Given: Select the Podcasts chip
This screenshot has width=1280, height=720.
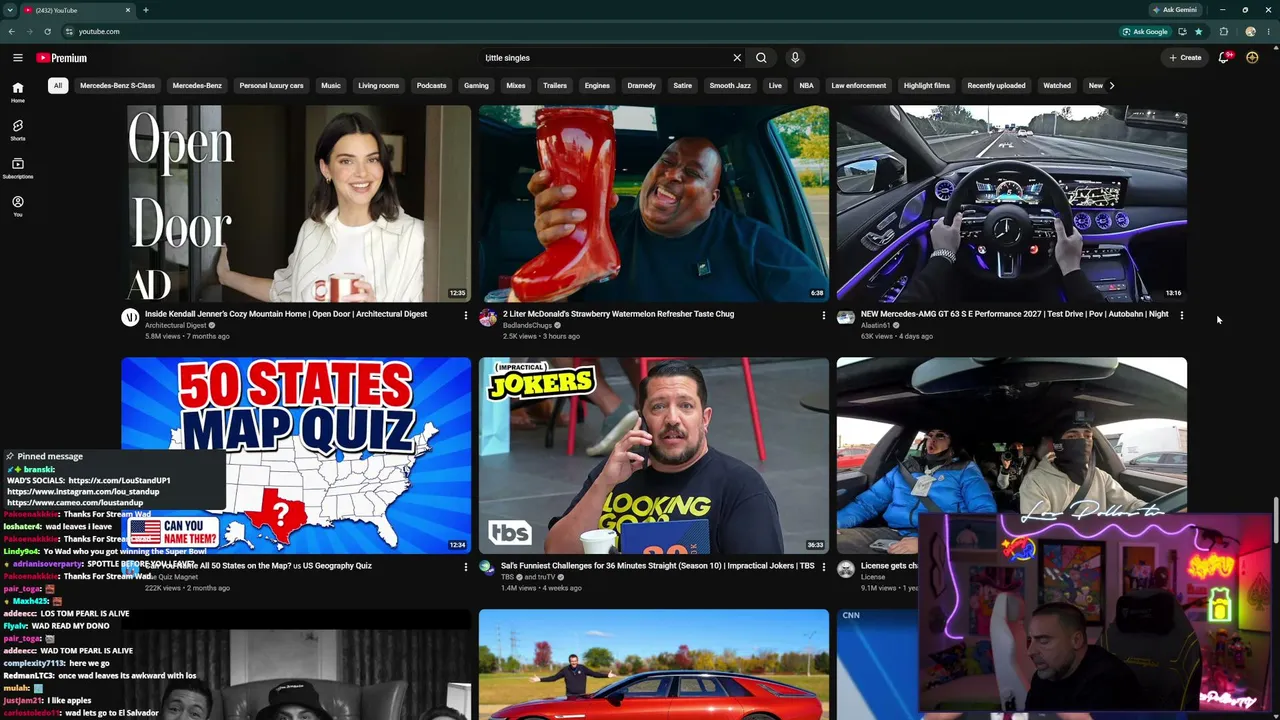Looking at the screenshot, I should click(432, 85).
